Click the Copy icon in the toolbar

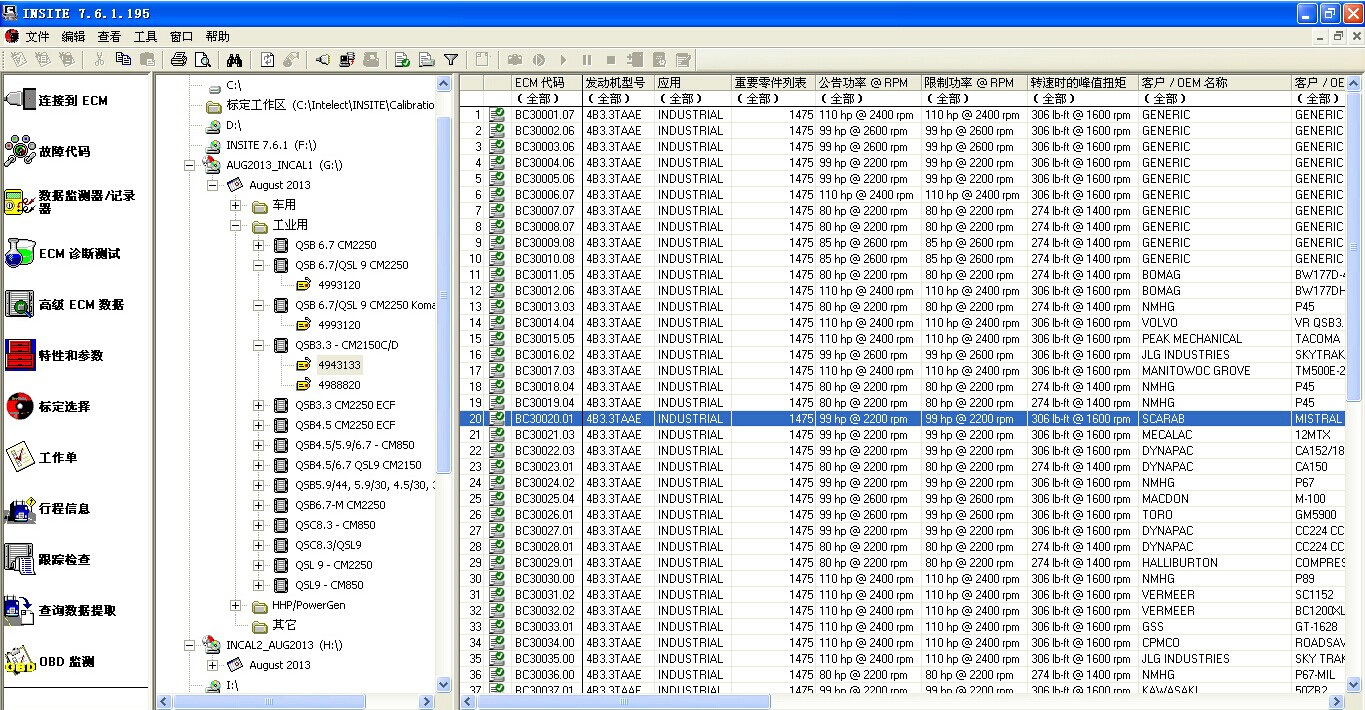click(x=123, y=60)
